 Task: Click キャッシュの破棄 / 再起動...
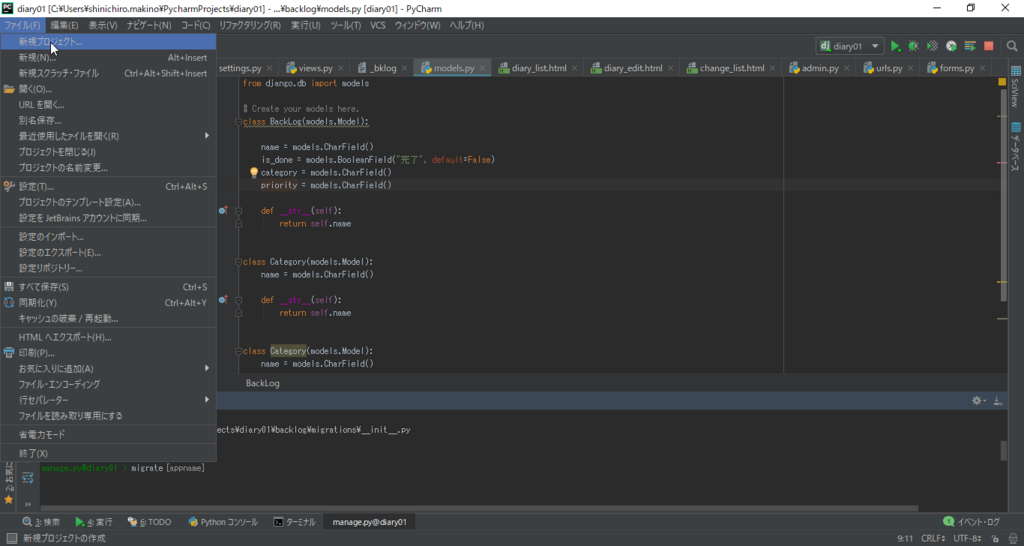coord(108,318)
